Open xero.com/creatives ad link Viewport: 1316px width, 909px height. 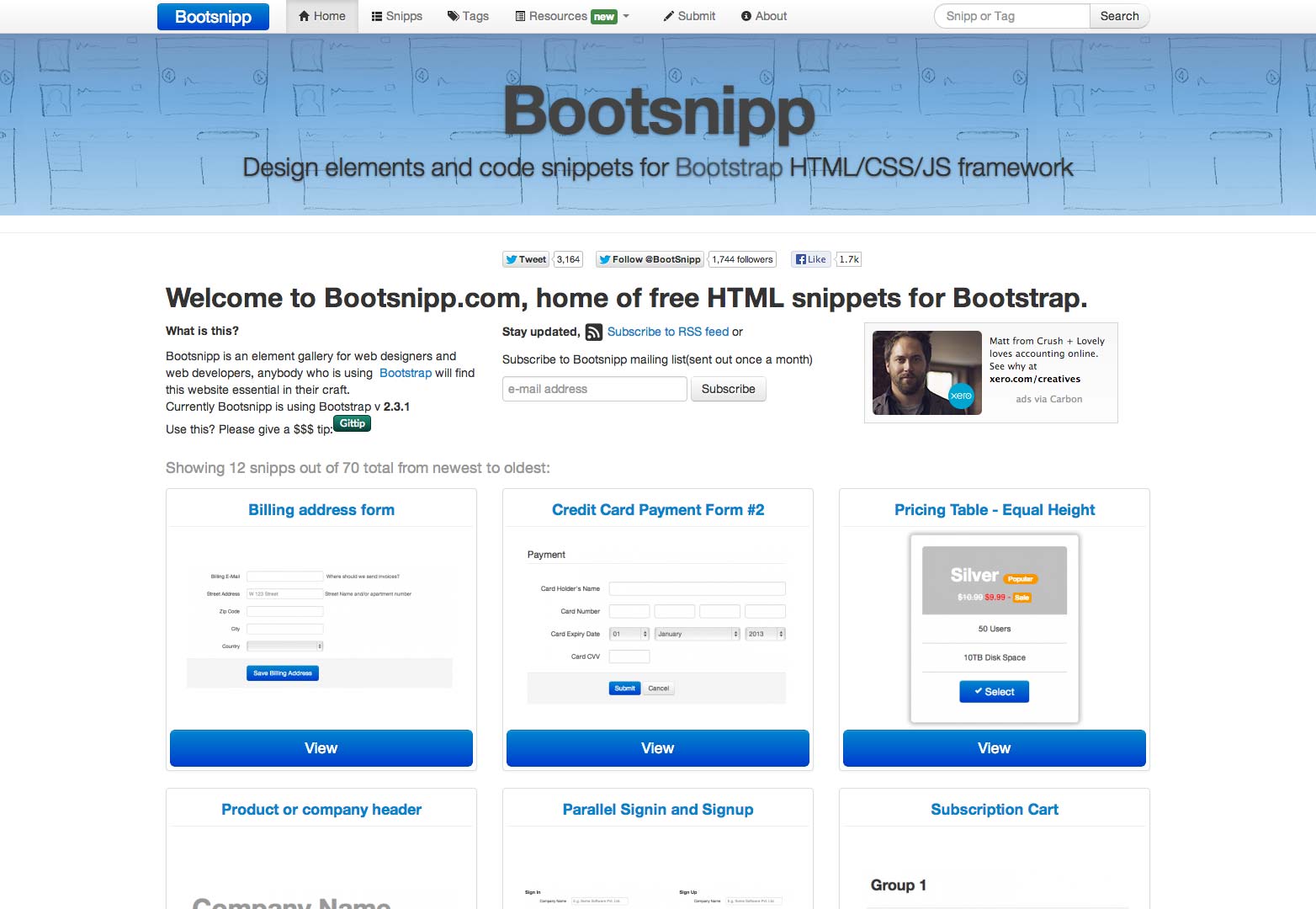[1035, 379]
